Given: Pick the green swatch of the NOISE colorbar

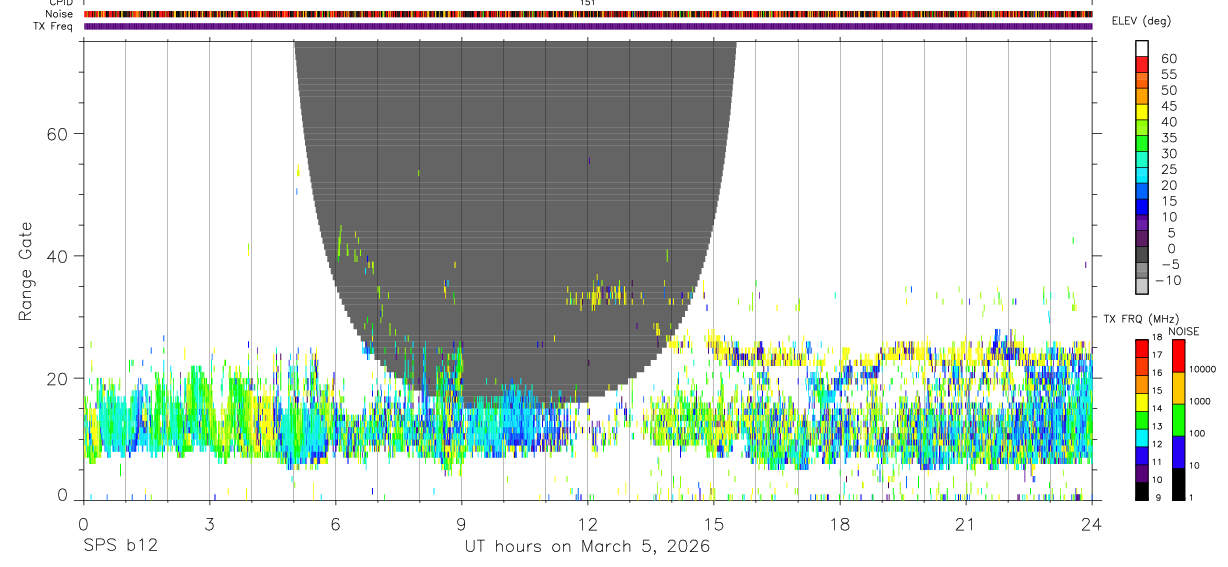Looking at the screenshot, I should click(1178, 420).
